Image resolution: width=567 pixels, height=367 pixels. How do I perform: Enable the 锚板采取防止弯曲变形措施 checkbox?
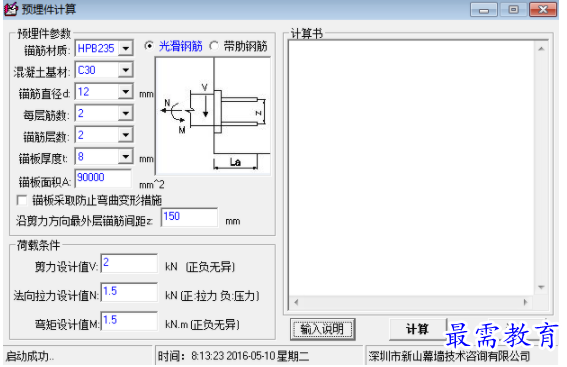point(22,200)
